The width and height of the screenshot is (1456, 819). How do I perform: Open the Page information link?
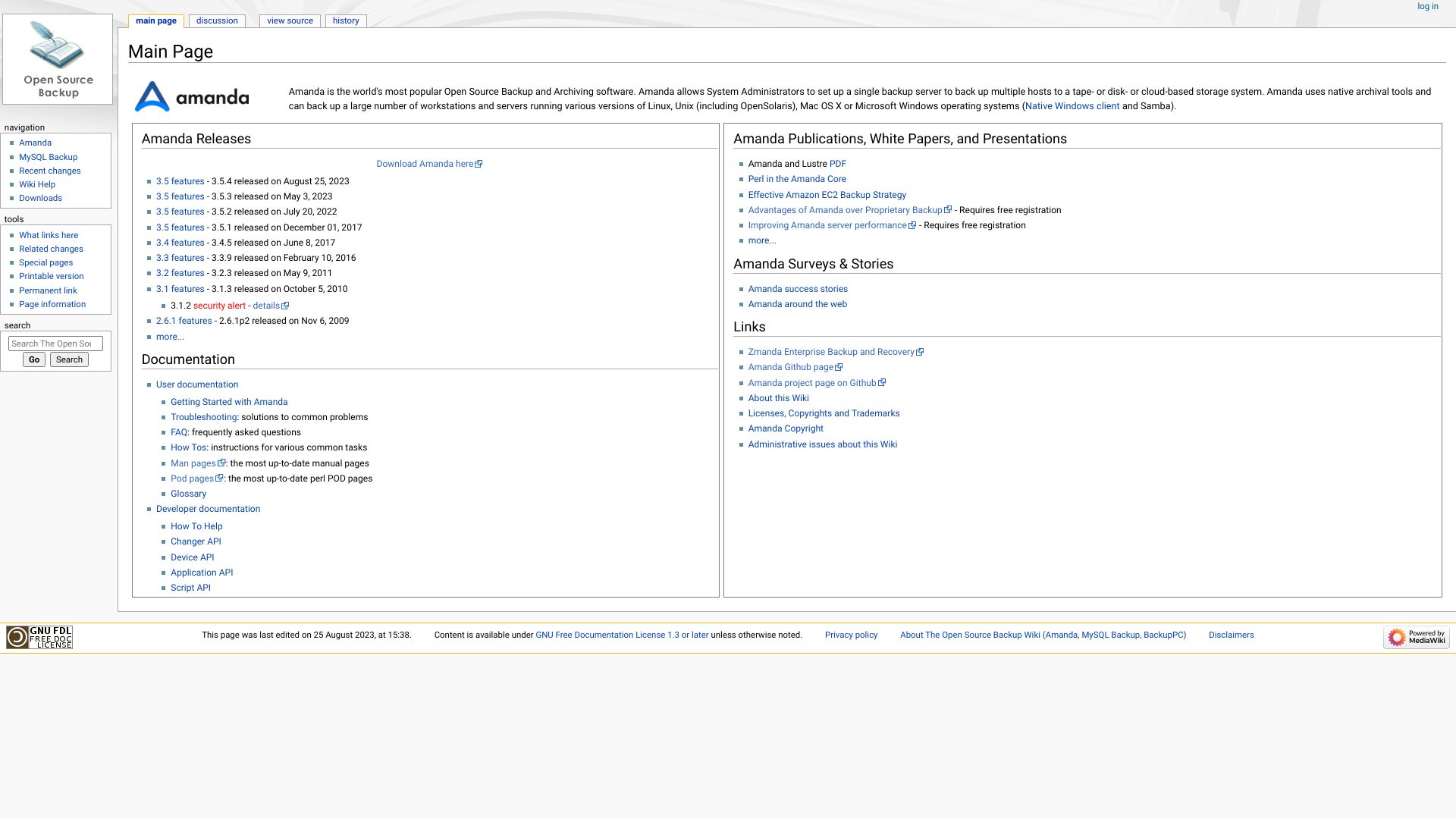click(x=52, y=305)
